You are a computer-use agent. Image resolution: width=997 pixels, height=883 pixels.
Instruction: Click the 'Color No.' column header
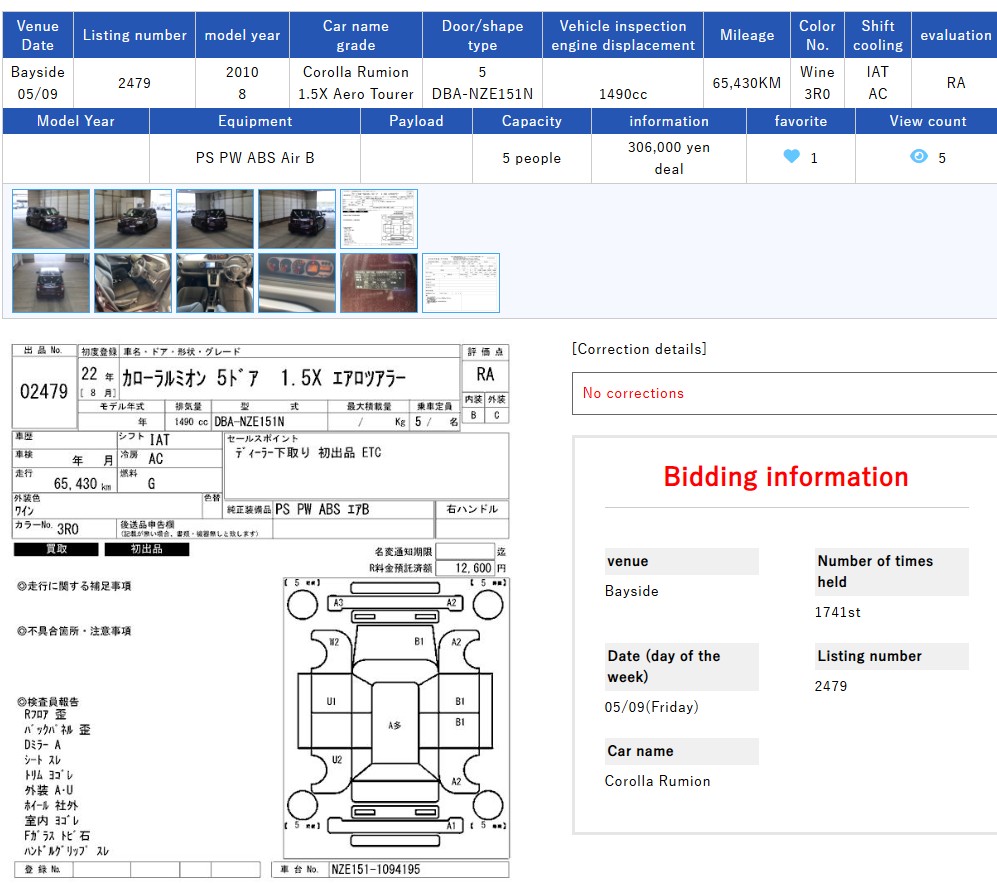817,35
